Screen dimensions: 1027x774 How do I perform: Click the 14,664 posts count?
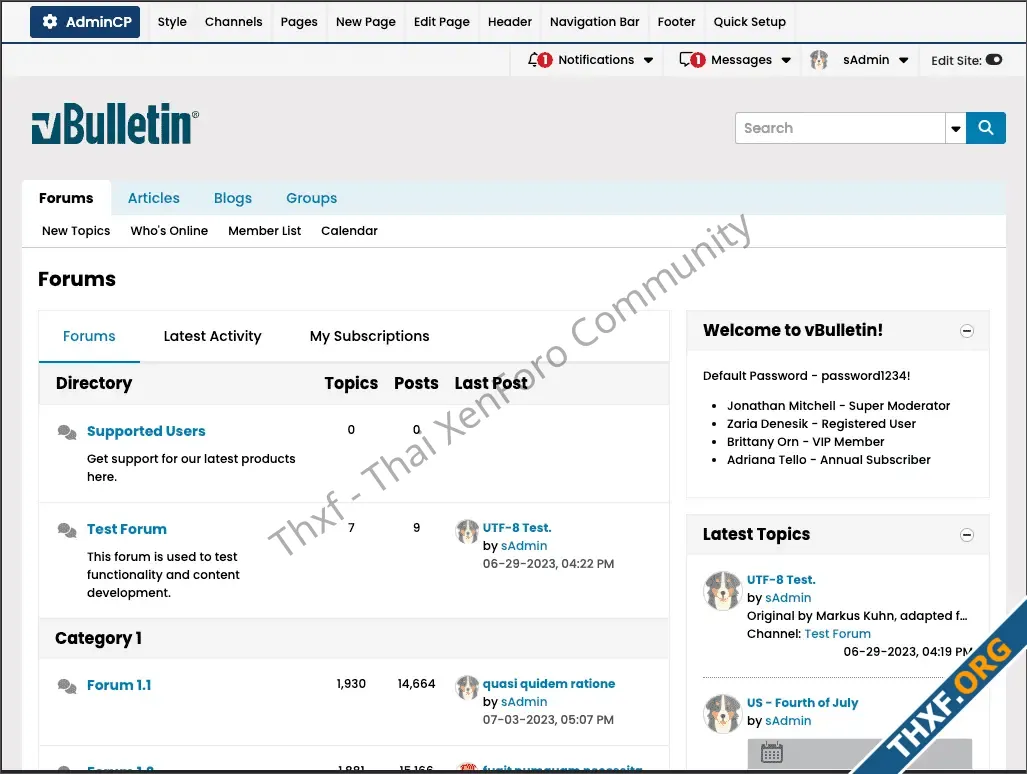416,684
